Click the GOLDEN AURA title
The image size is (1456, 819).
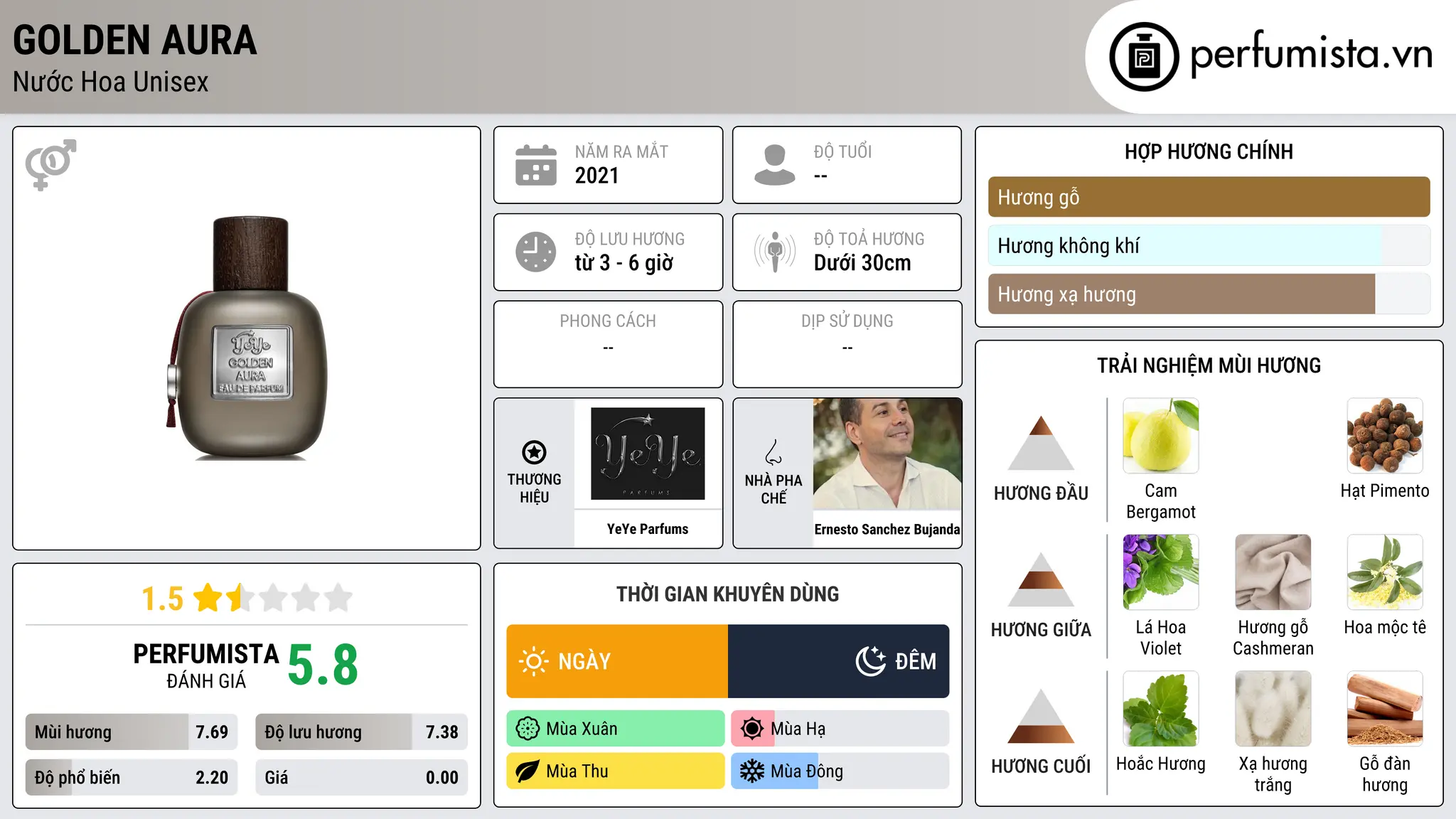point(135,40)
